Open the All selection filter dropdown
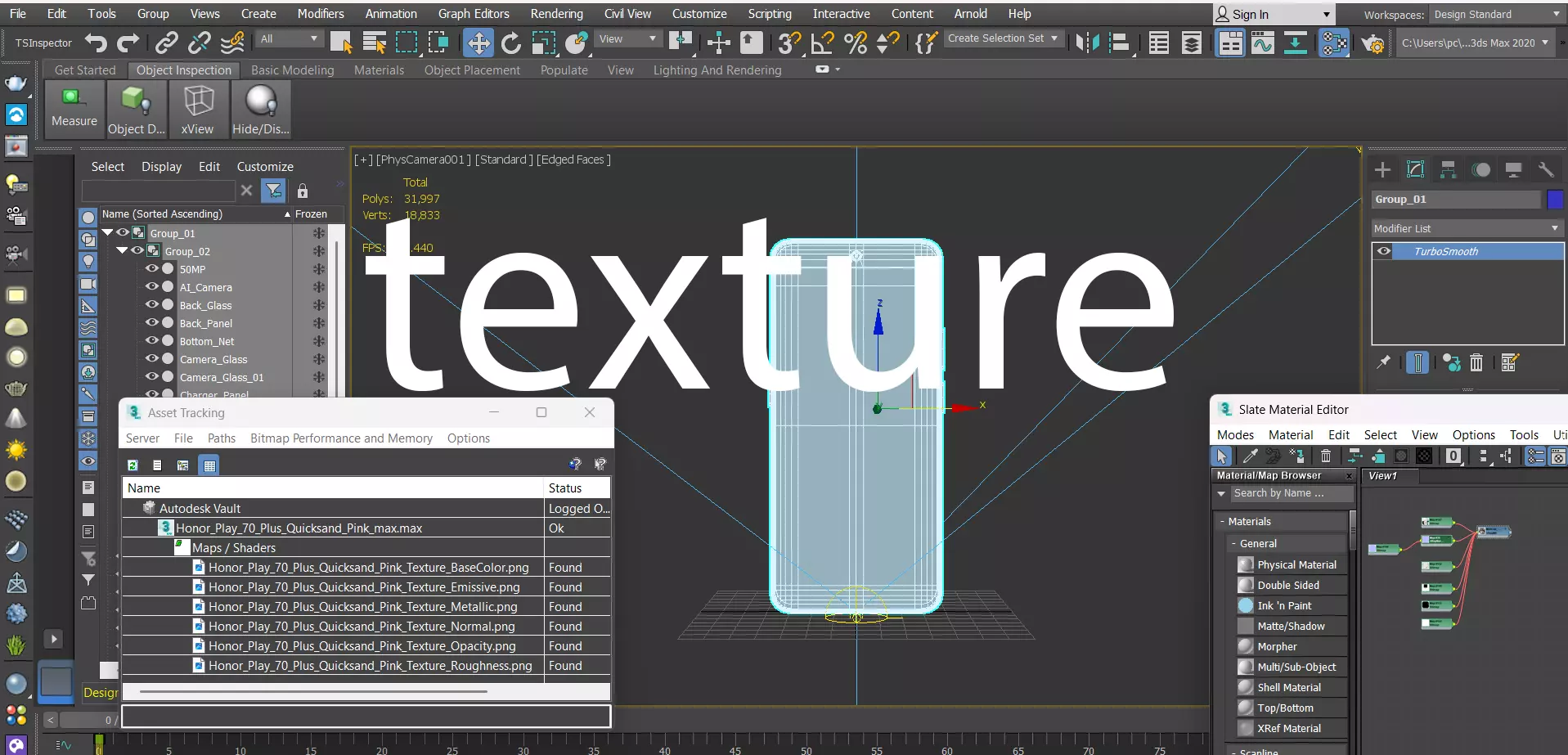 (289, 39)
